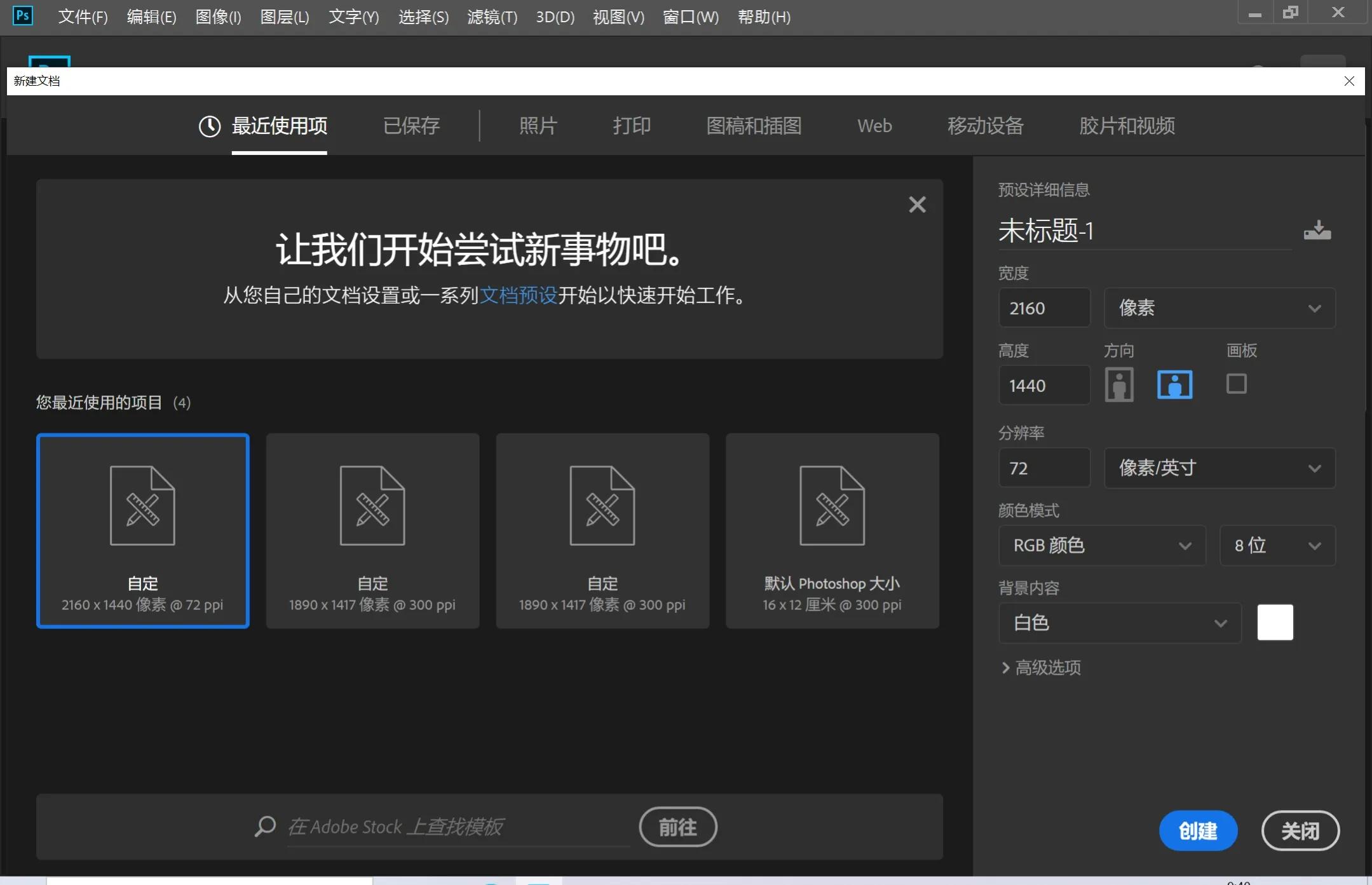Image resolution: width=1372 pixels, height=885 pixels.
Task: Select landscape orientation in 方向
Action: click(1174, 384)
